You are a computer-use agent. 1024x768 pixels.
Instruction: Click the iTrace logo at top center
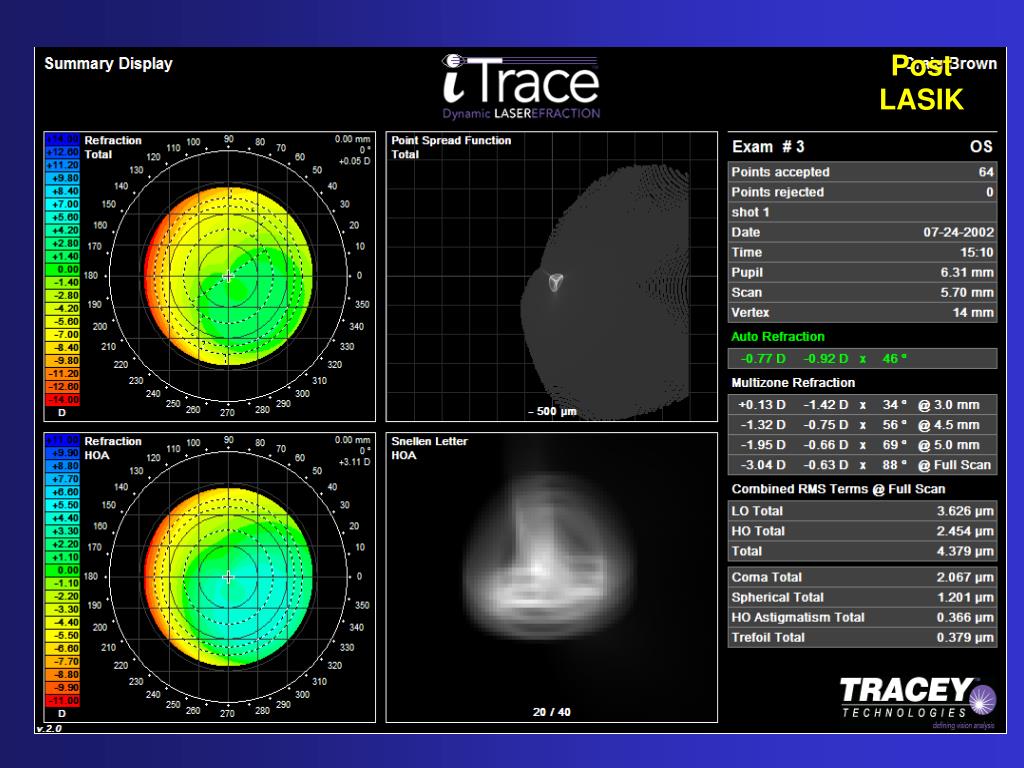coord(520,87)
